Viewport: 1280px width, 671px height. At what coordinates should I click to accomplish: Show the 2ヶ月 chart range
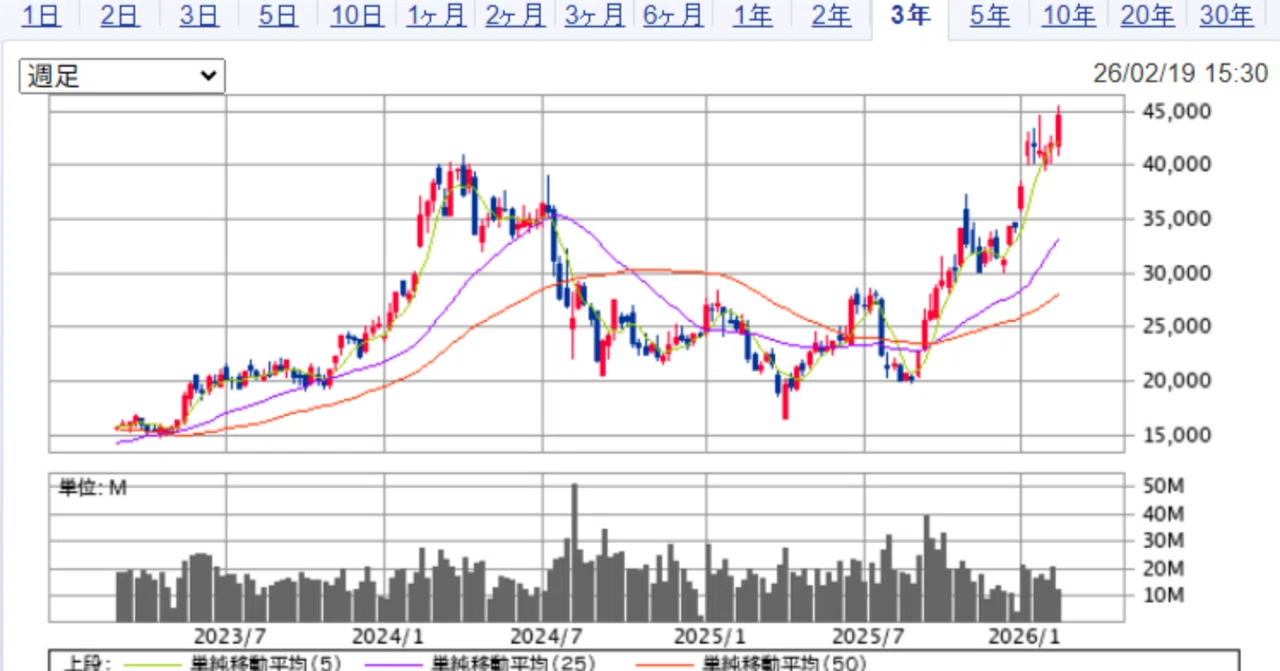click(515, 15)
